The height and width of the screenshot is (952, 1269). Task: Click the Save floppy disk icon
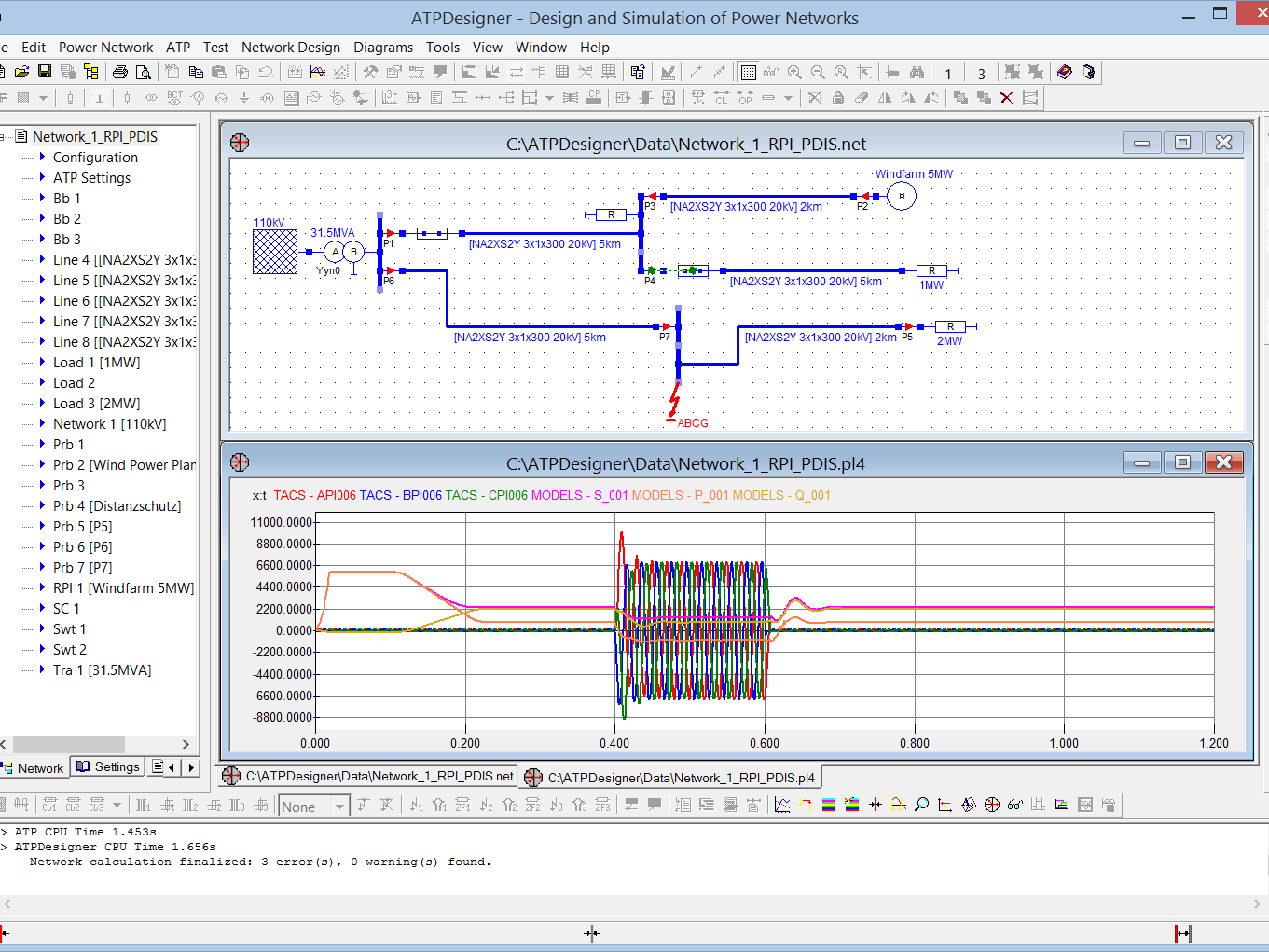point(44,72)
